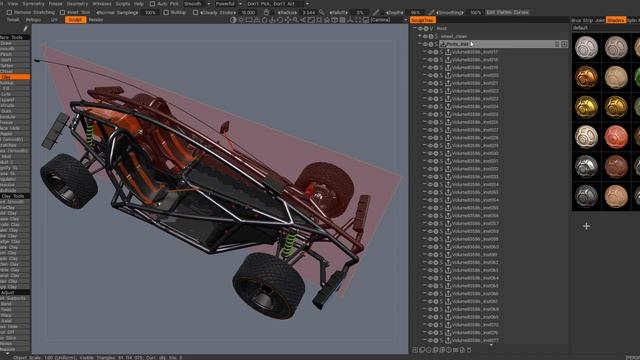640x360 pixels.
Task: Add a new shader with plus icon
Action: click(x=587, y=226)
